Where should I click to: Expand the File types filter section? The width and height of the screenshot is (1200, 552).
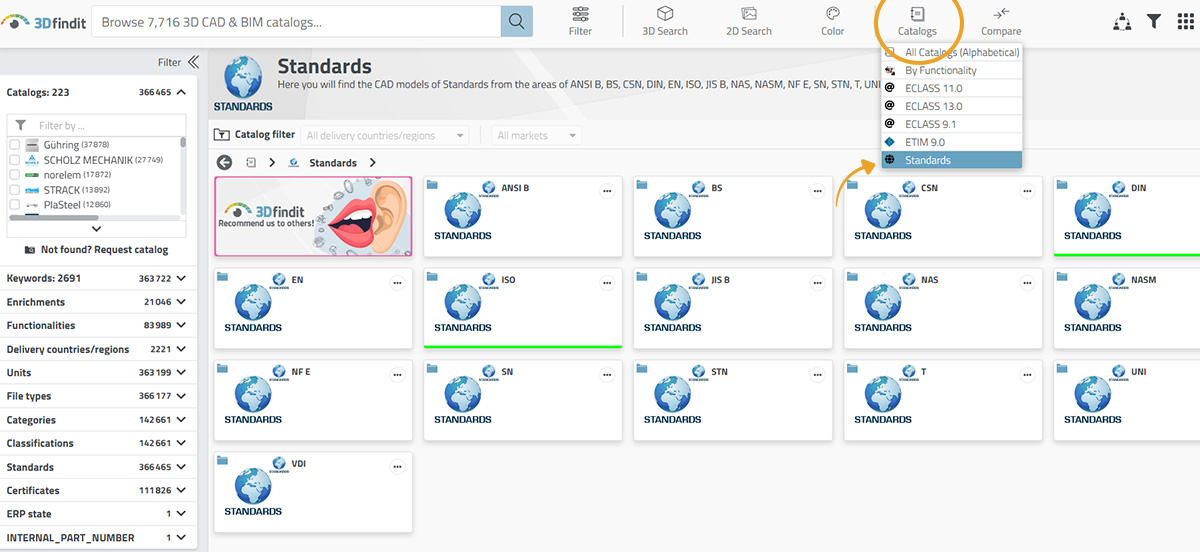[x=98, y=396]
